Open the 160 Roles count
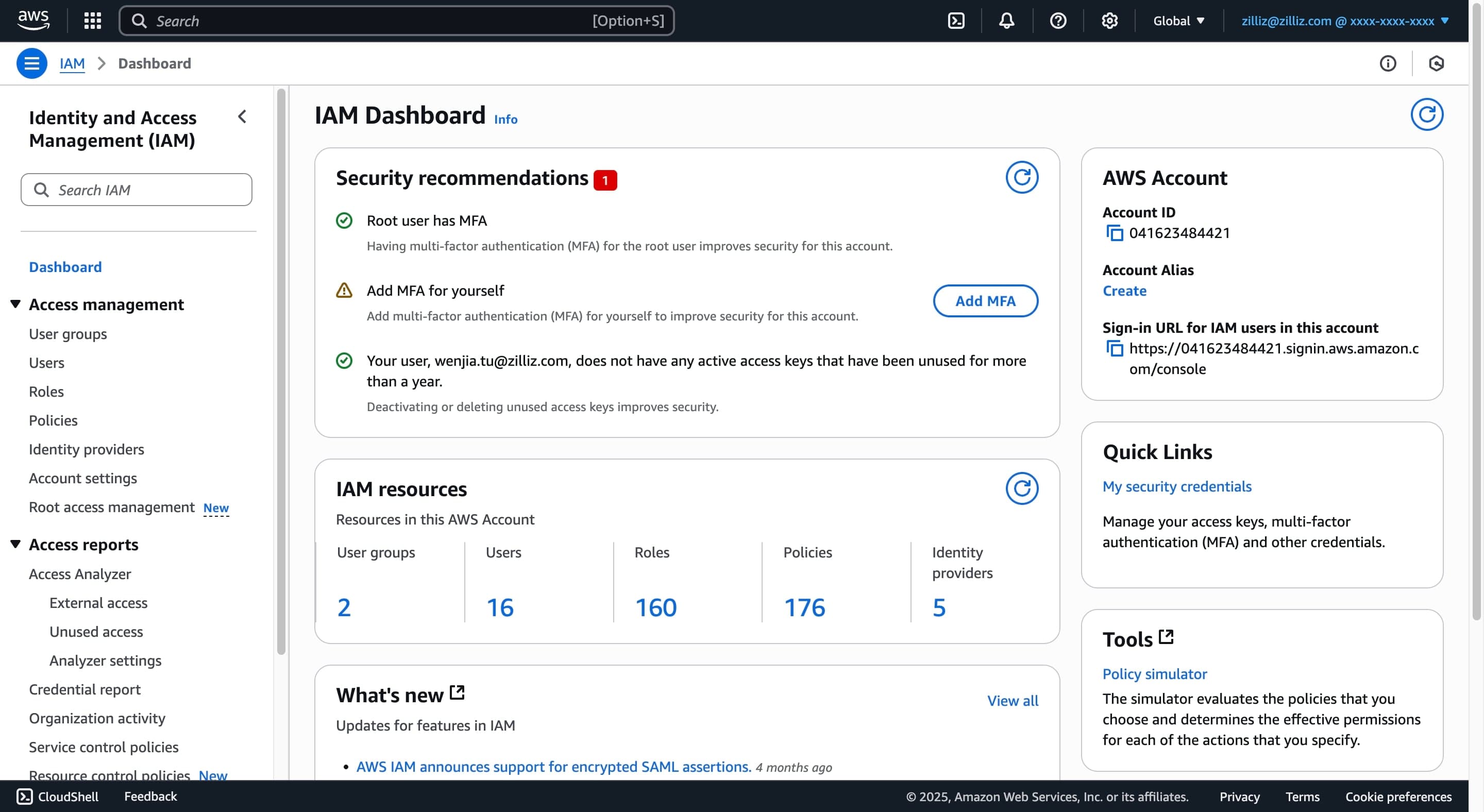The image size is (1484, 812). click(655, 607)
